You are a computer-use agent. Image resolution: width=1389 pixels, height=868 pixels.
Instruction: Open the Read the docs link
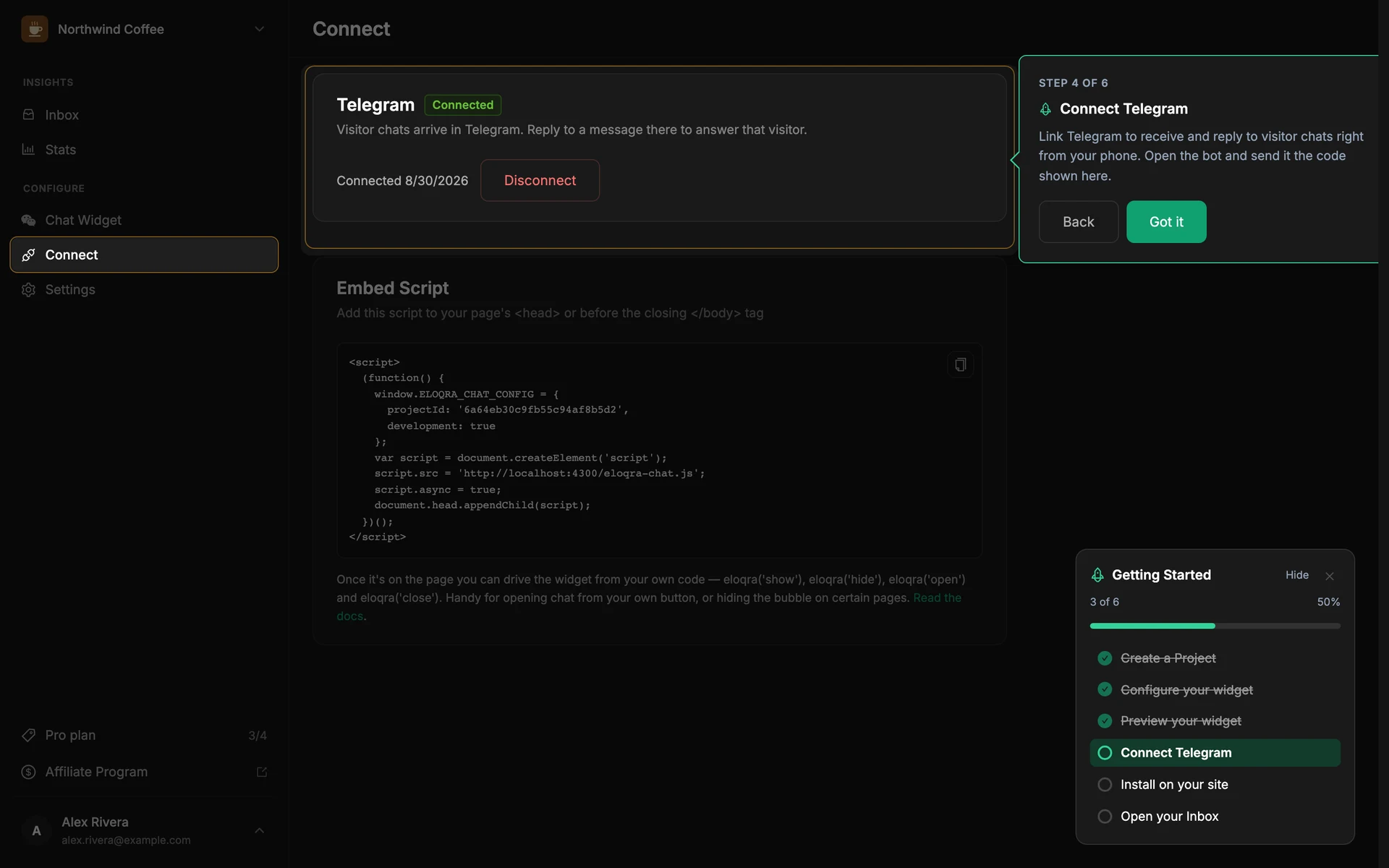938,598
